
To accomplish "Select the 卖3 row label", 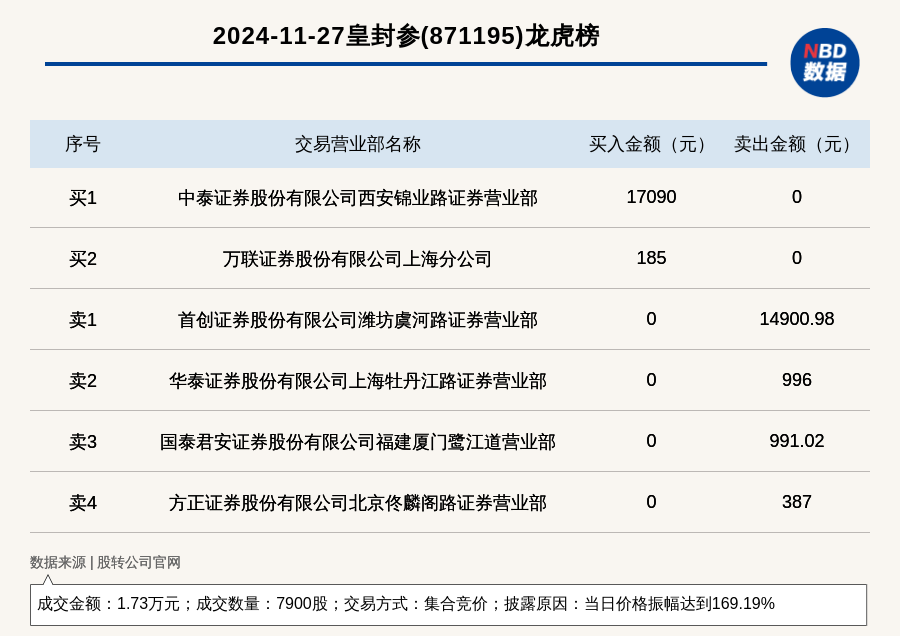I will pos(83,441).
